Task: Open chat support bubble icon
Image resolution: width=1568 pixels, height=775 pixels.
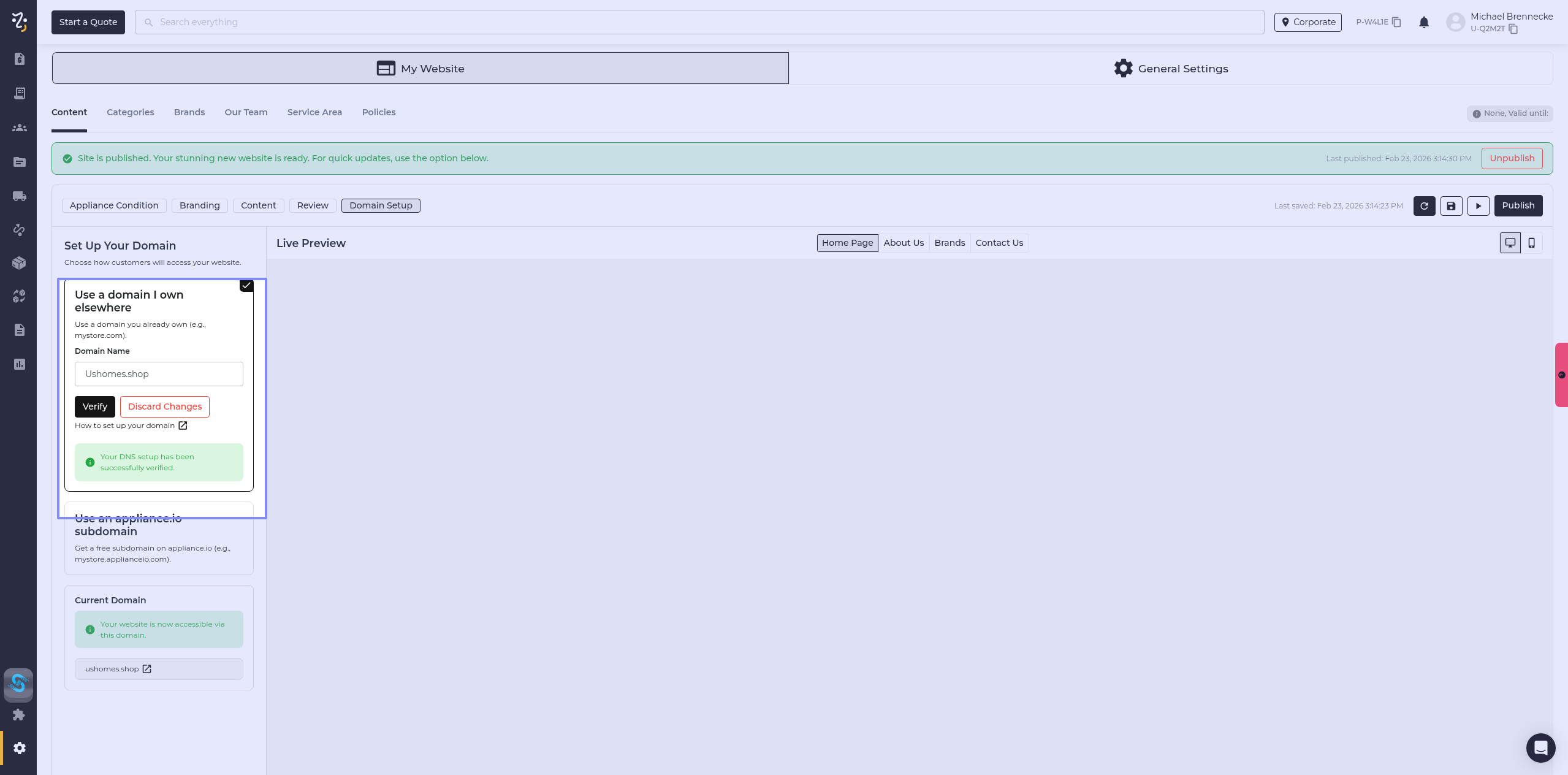Action: (1540, 747)
